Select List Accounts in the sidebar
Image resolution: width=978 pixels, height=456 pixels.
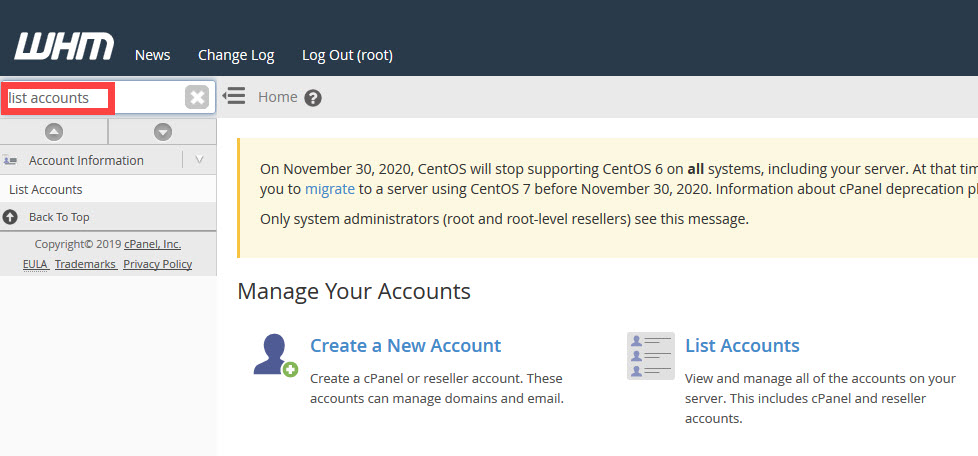(x=46, y=189)
